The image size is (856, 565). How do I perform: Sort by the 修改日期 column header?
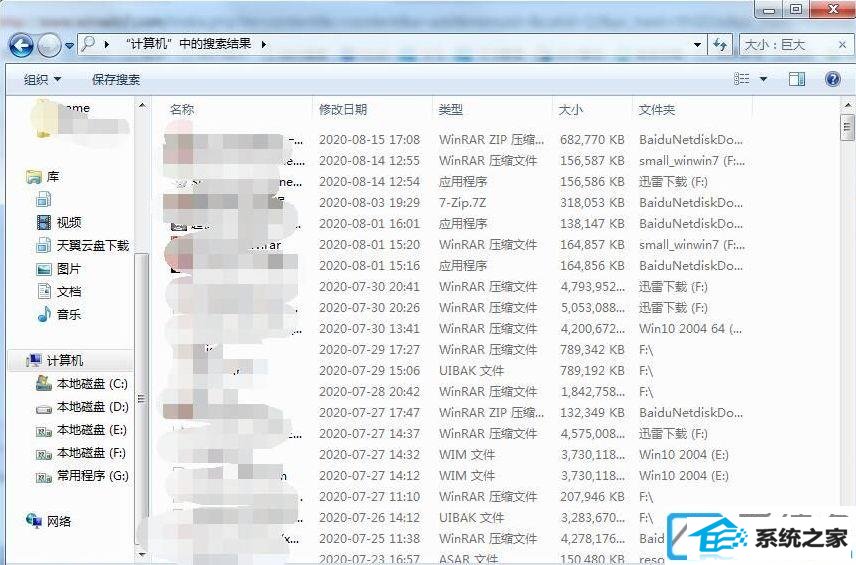pyautogui.click(x=343, y=110)
